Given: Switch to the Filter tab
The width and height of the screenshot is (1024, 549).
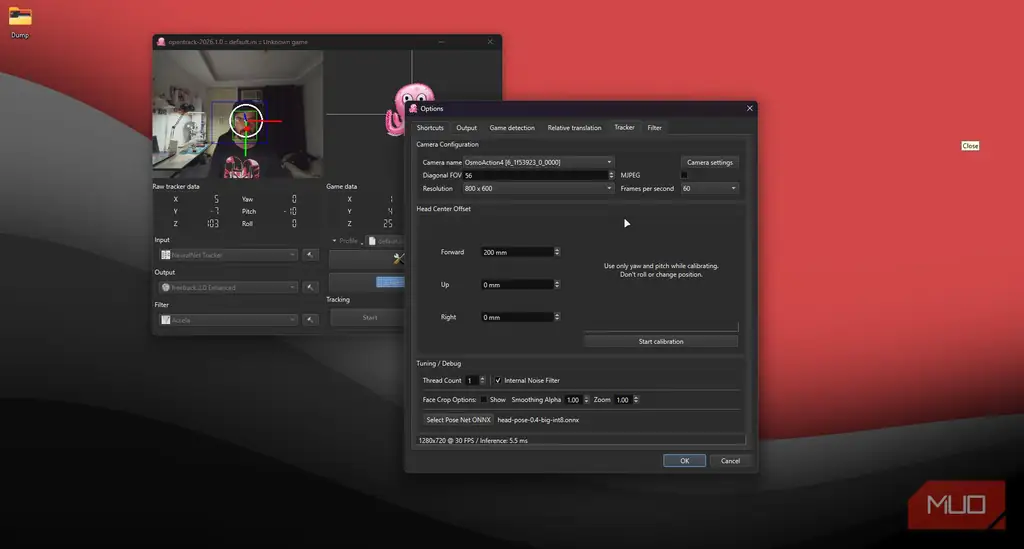Looking at the screenshot, I should click(654, 128).
